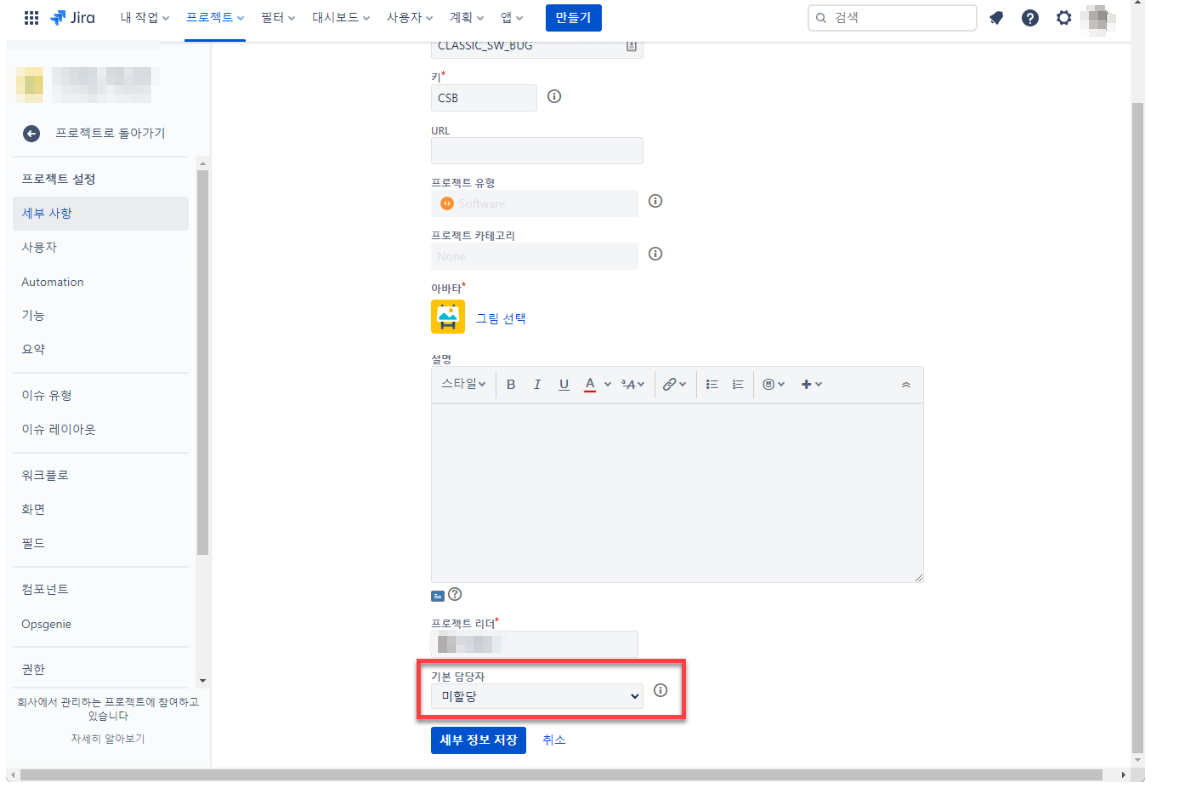
Task: Open the user profile avatar
Action: [1098, 18]
